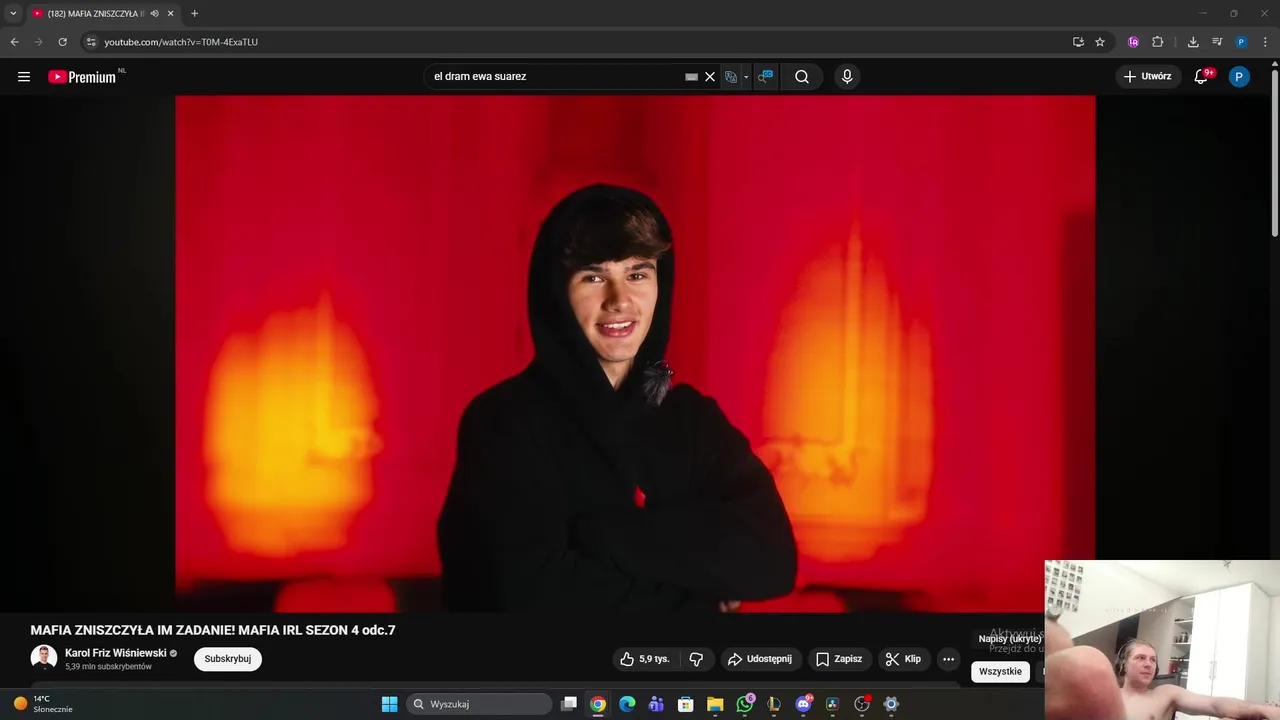
Task: Reload the current page
Action: tap(62, 42)
